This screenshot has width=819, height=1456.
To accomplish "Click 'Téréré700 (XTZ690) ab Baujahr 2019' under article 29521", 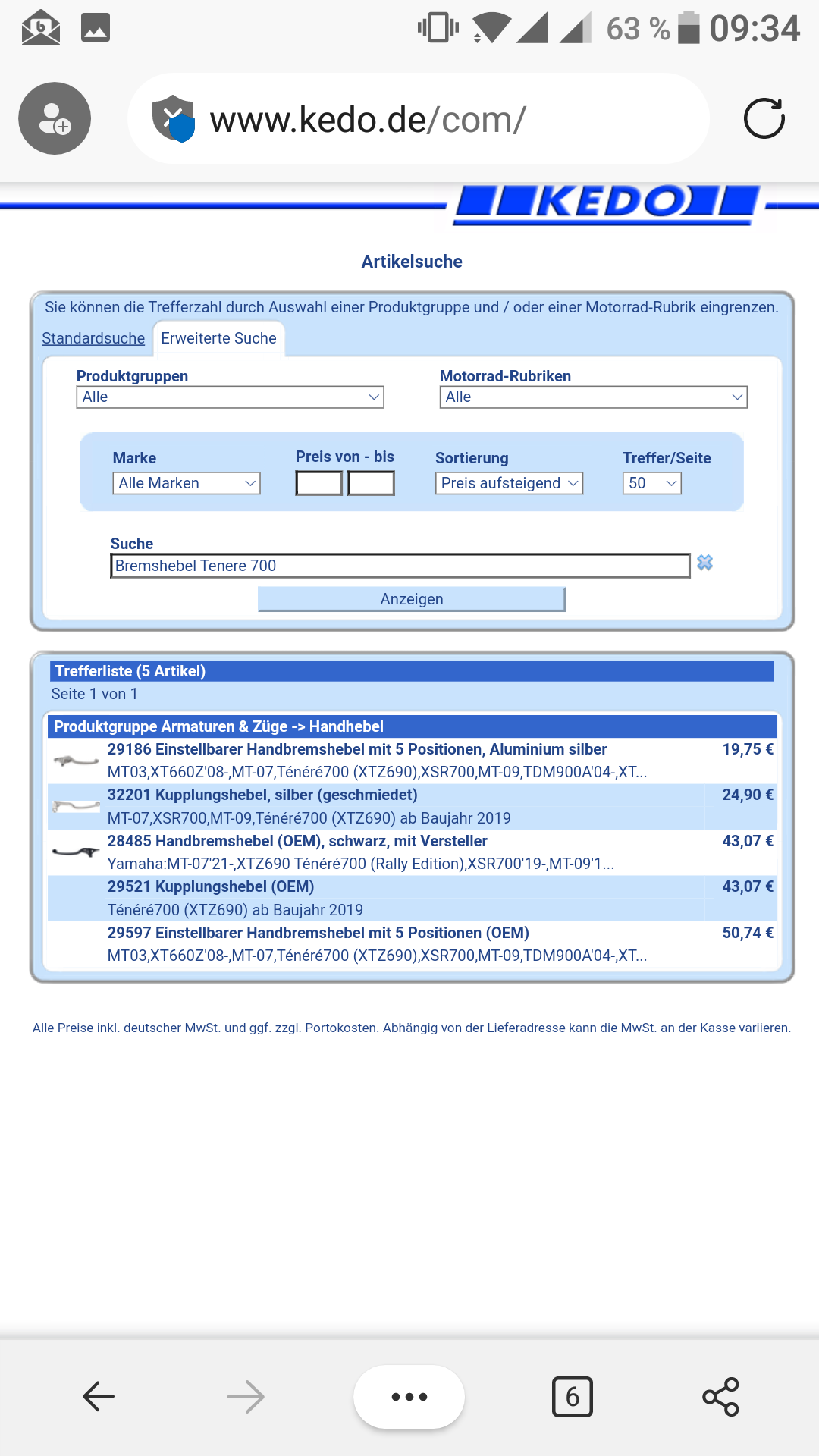I will click(235, 910).
